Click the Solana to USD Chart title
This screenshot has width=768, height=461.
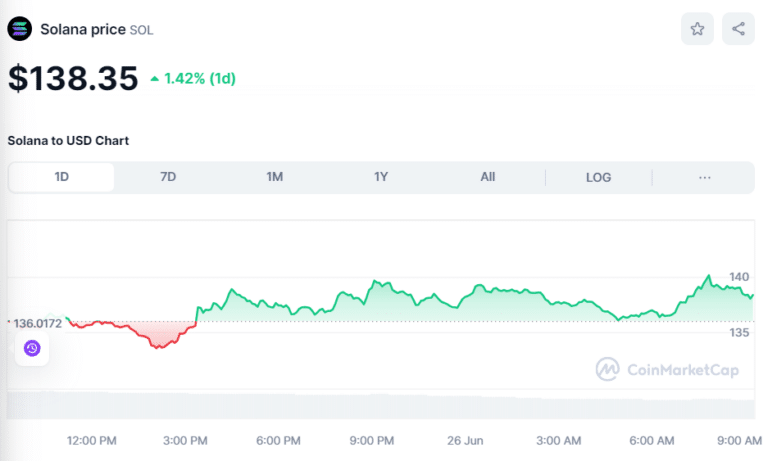click(68, 141)
